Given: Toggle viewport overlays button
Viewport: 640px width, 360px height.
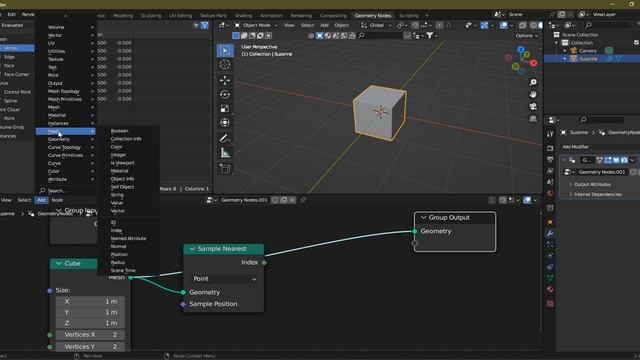Looking at the screenshot, I should click(x=504, y=25).
